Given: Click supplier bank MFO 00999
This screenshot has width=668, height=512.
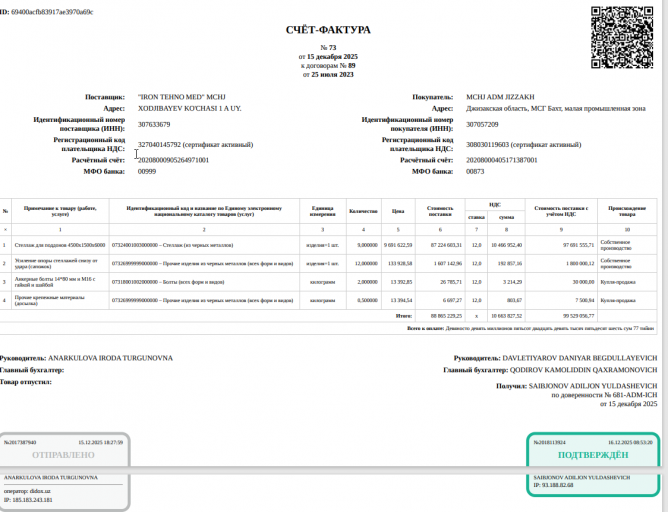Looking at the screenshot, I should click(x=147, y=172).
